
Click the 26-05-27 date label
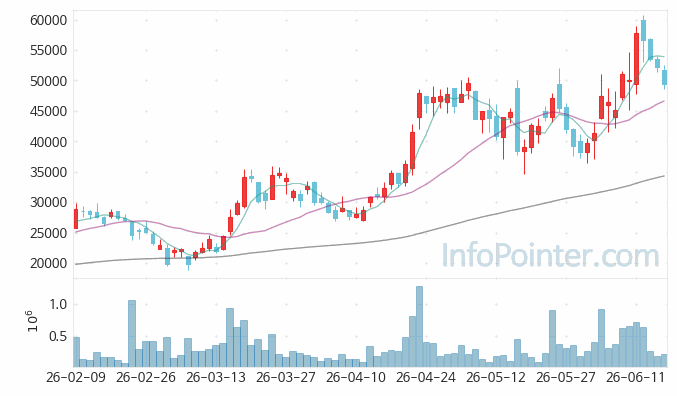(566, 377)
